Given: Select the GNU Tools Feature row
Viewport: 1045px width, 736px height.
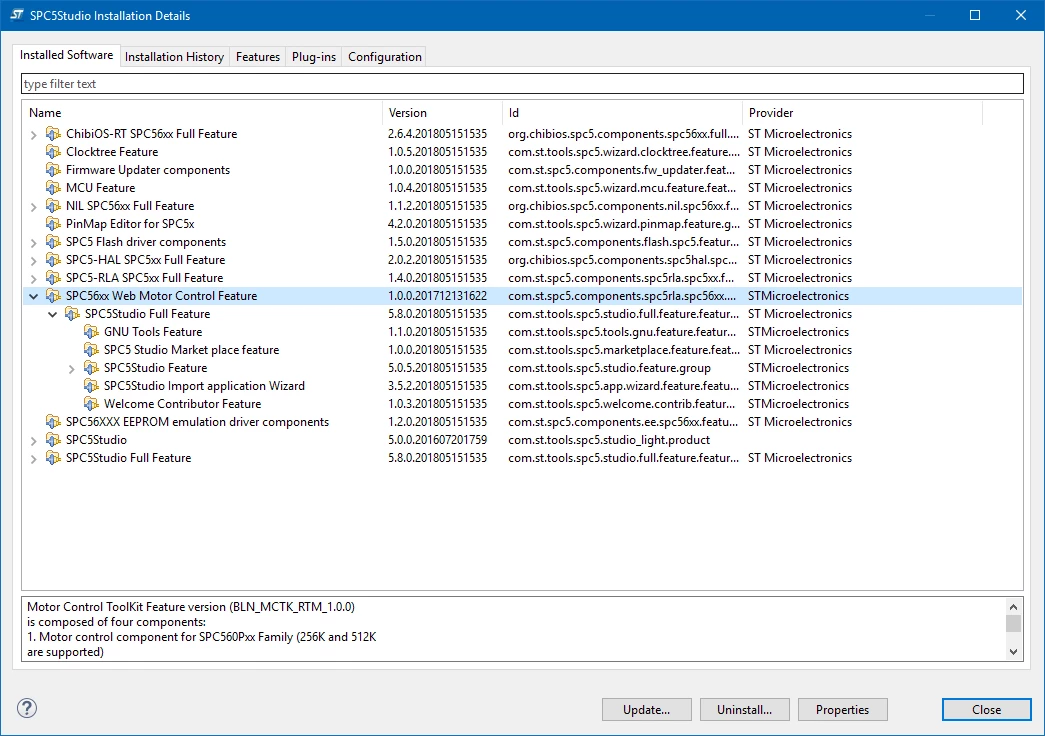Looking at the screenshot, I should (x=522, y=332).
